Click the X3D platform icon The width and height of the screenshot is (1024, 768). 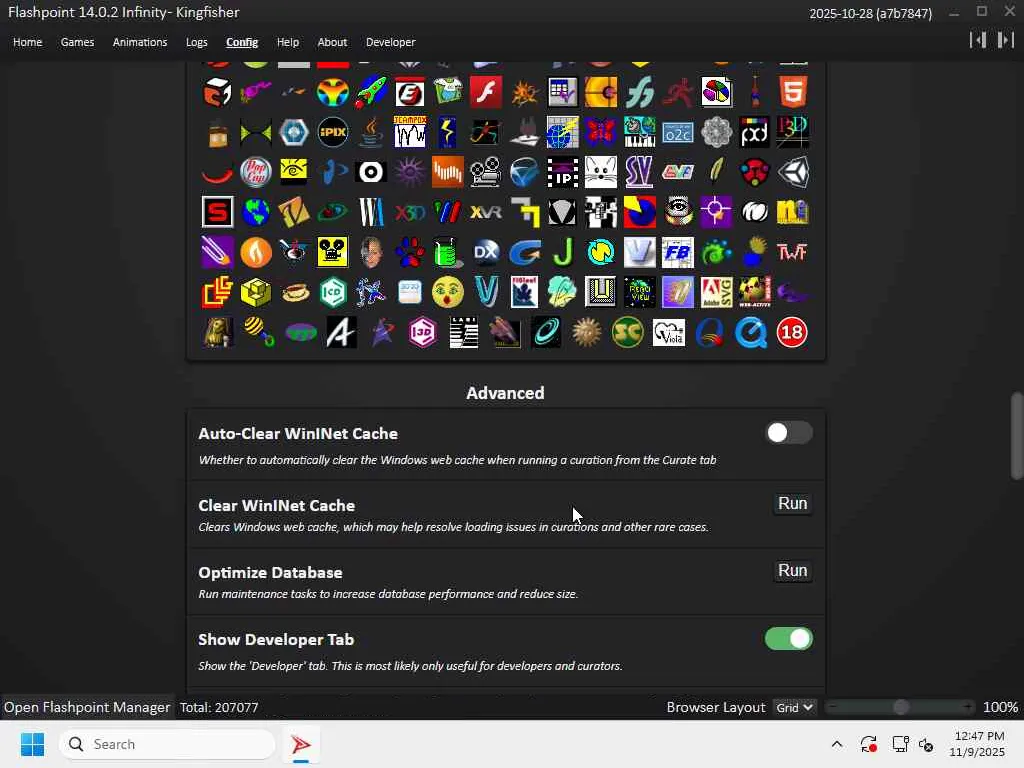pyautogui.click(x=409, y=212)
